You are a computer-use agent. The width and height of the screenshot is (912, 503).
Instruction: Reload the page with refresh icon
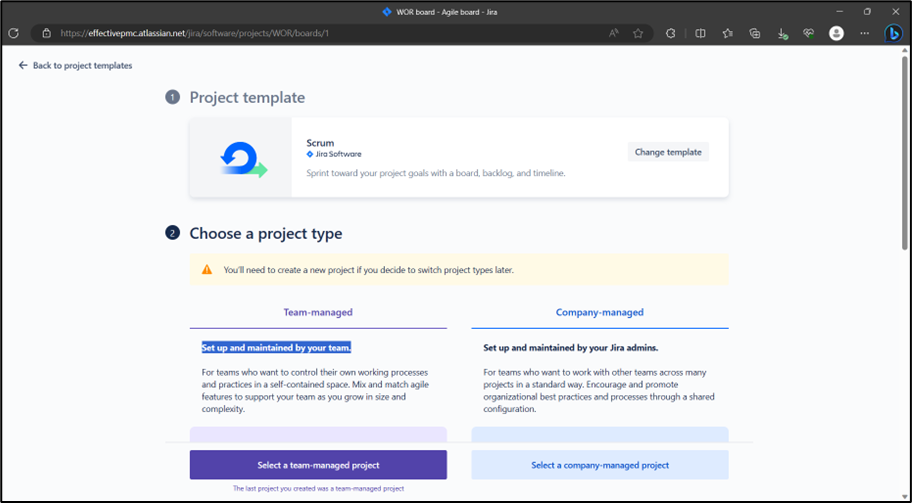[13, 33]
